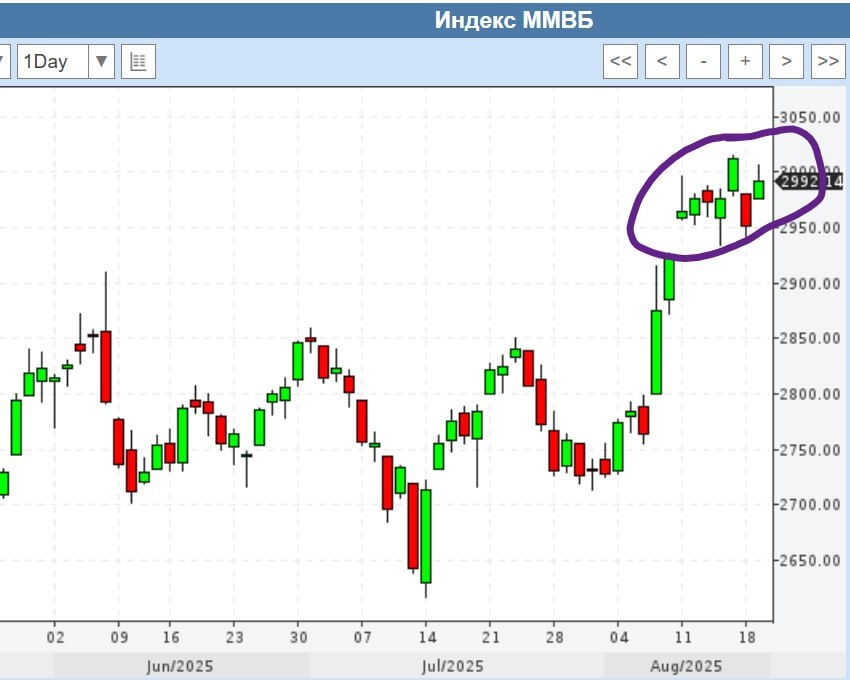Click the 2650.00 price axis label
This screenshot has width=850, height=680.
pyautogui.click(x=810, y=560)
